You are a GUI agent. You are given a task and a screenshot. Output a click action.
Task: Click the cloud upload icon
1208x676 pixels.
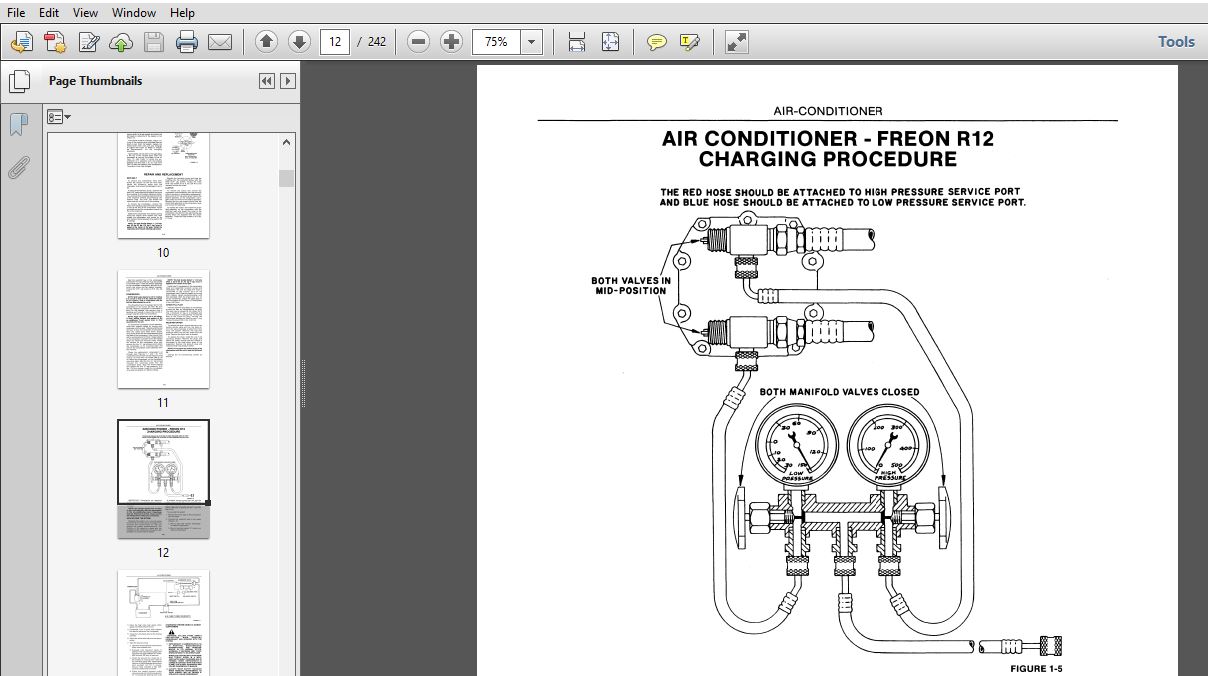tap(120, 42)
